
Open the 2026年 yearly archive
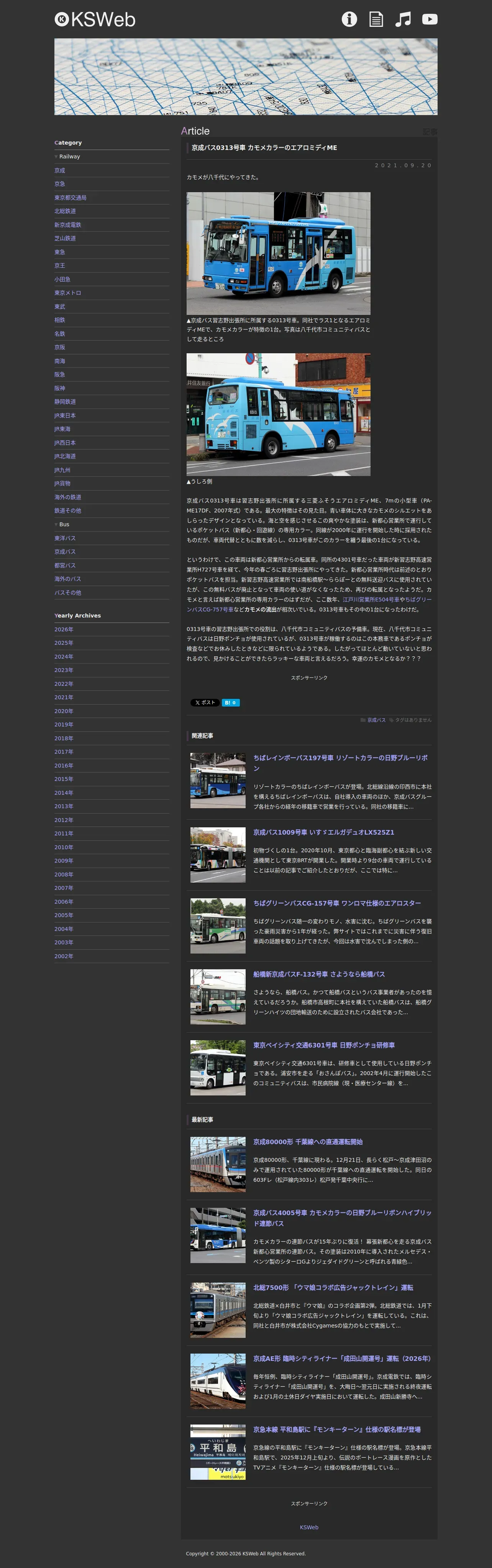pos(64,629)
